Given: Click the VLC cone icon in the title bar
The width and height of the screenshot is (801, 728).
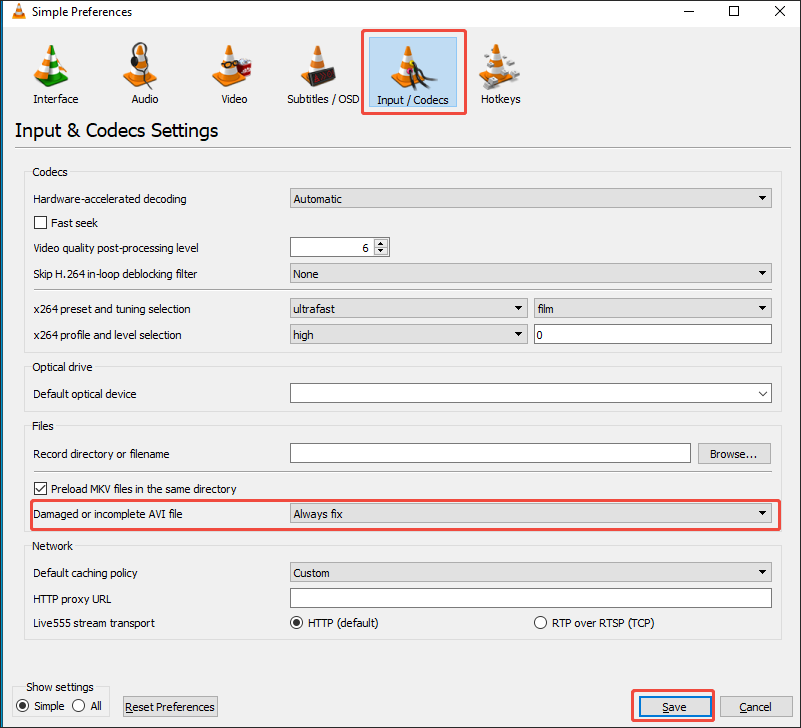Looking at the screenshot, I should tap(18, 11).
